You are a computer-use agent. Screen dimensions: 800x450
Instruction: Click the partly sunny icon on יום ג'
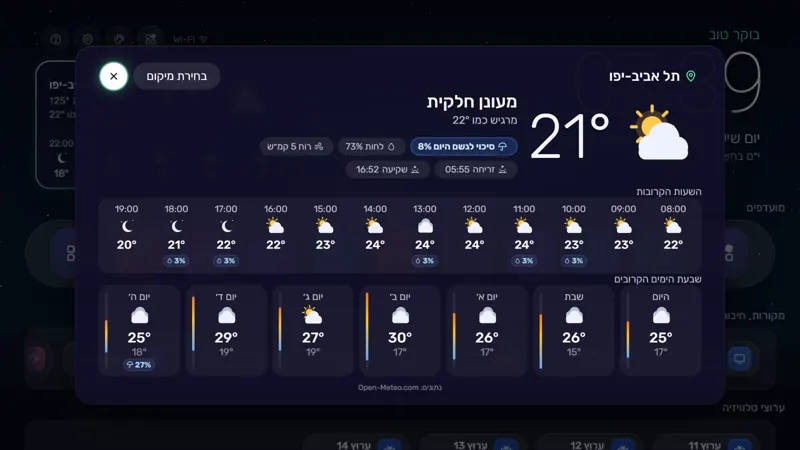(x=312, y=315)
